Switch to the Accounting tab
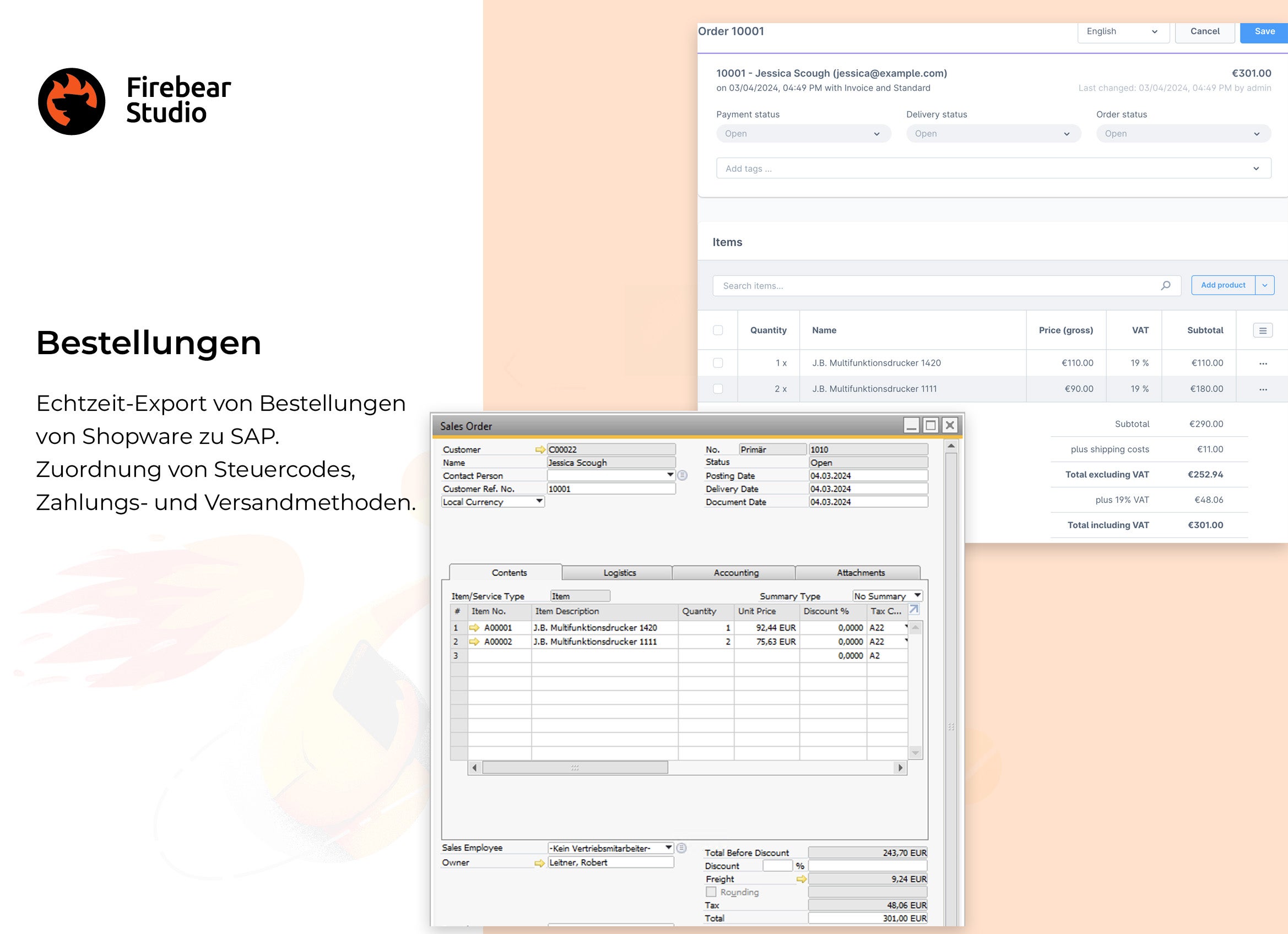Screen dimensions: 1288x934 [x=735, y=573]
